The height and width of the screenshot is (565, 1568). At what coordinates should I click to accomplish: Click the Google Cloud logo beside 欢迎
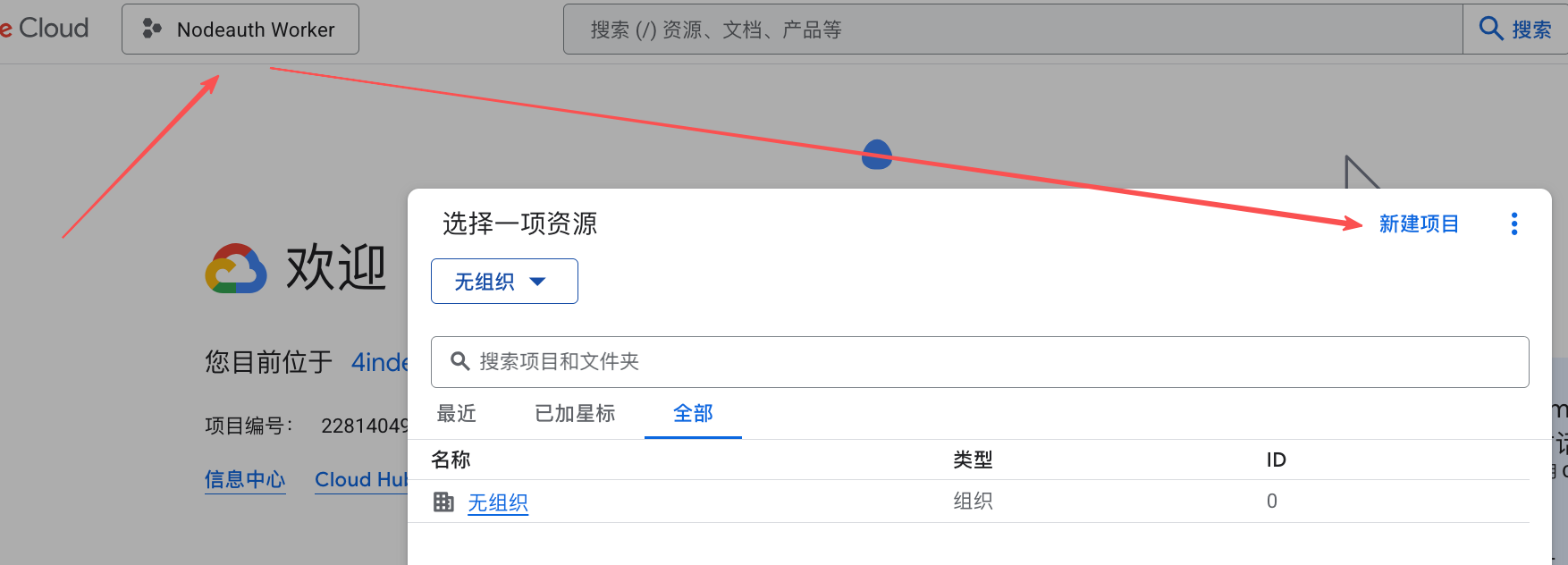236,269
